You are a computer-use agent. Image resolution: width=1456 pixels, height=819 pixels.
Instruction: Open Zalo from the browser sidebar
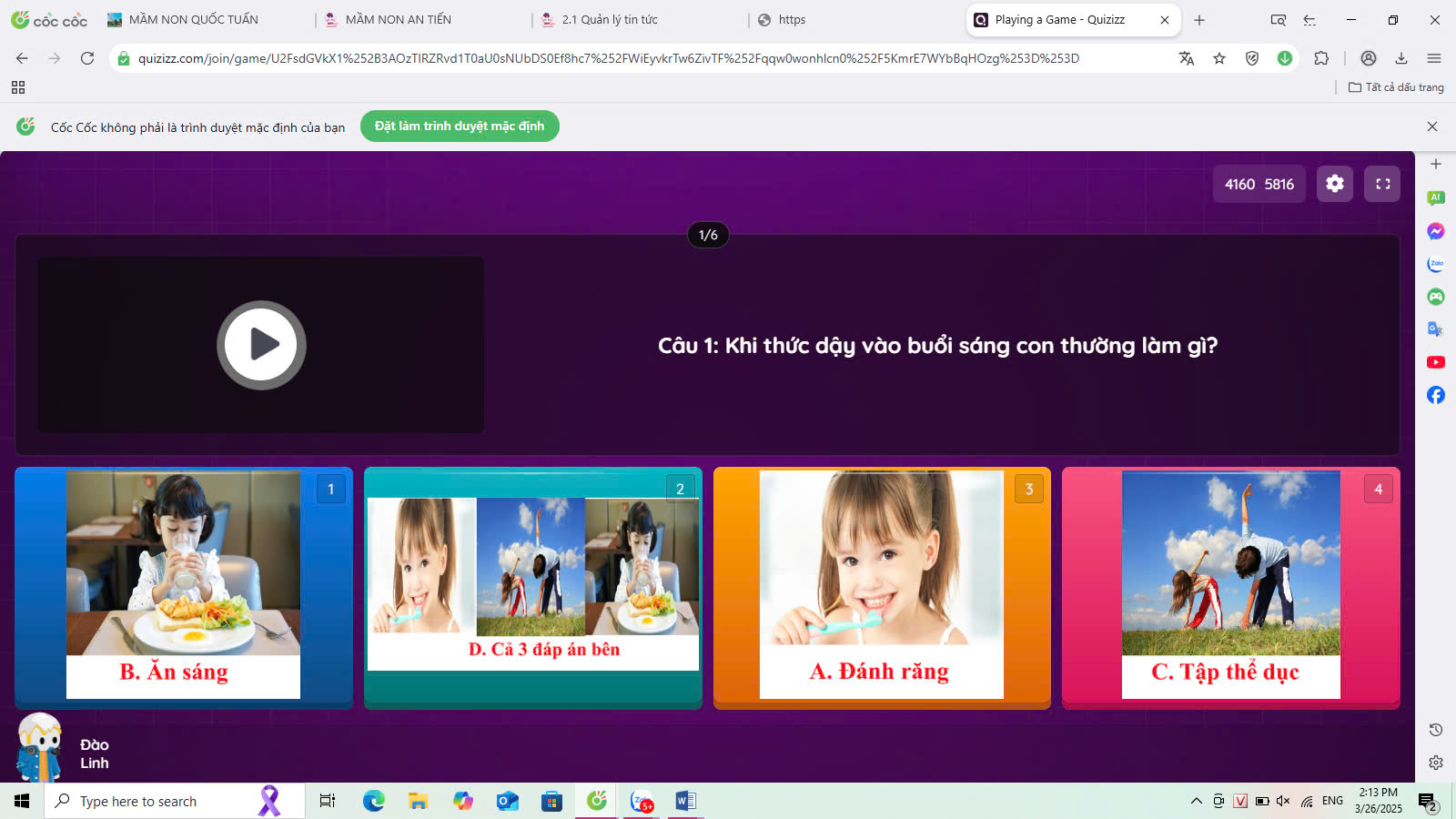[1436, 264]
